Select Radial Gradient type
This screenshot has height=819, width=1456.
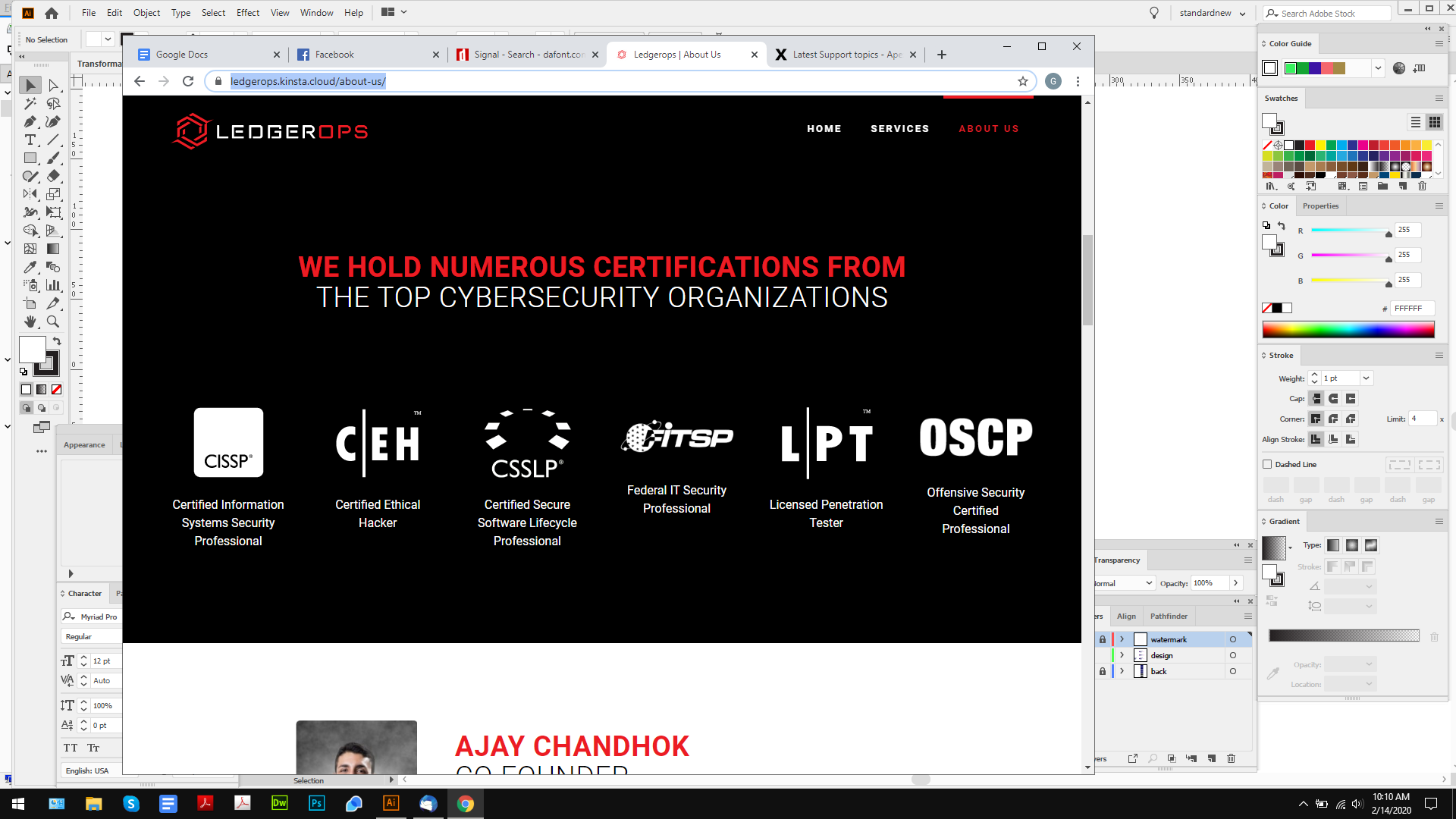[x=1352, y=546]
